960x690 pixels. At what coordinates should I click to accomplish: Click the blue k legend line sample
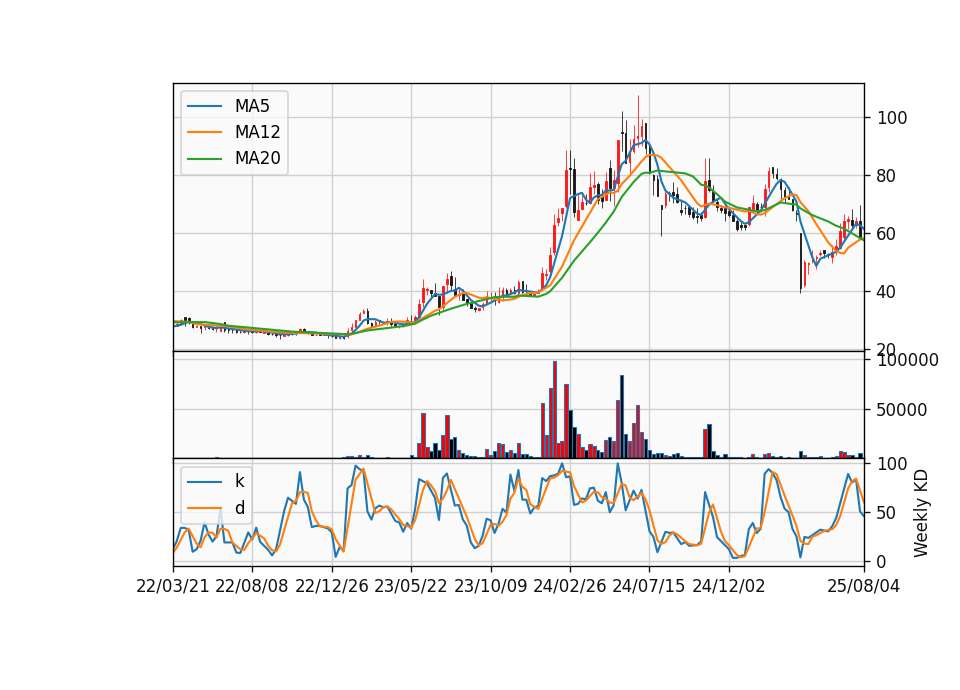pyautogui.click(x=204, y=482)
